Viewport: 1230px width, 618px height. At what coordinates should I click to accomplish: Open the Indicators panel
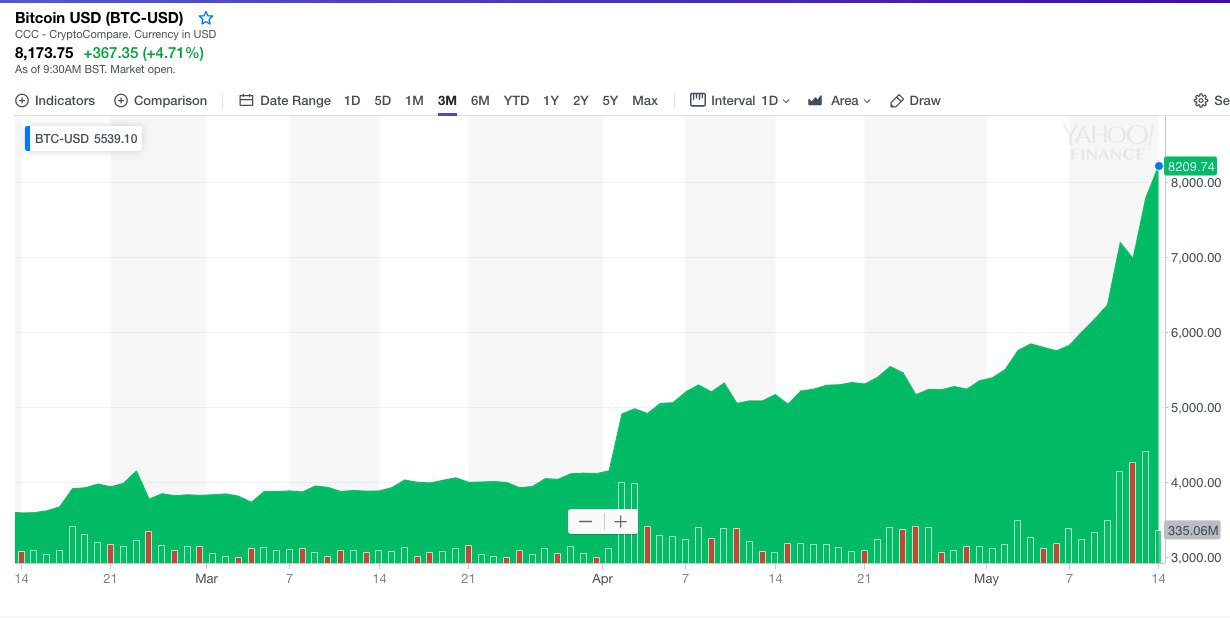tap(55, 100)
